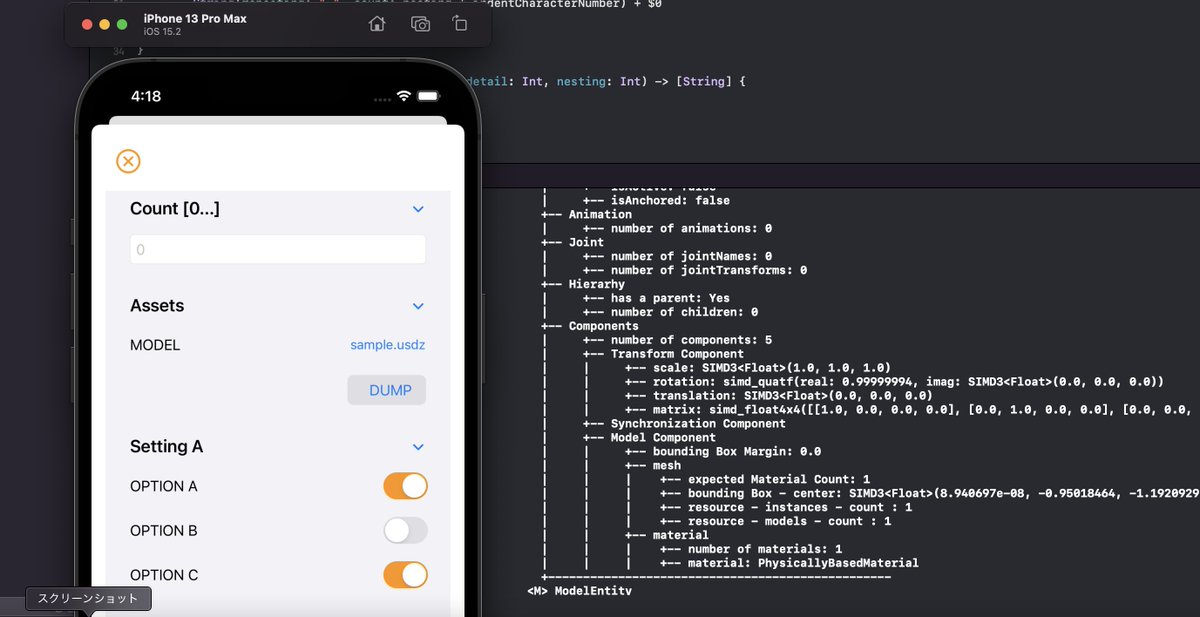
Task: Click the スクリーンショット tooltip label
Action: pyautogui.click(x=88, y=599)
